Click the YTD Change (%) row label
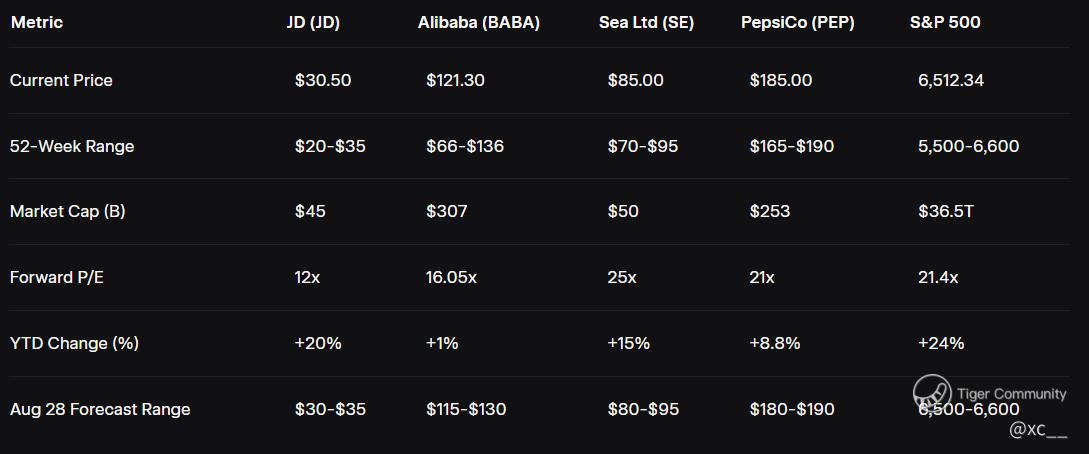This screenshot has width=1089, height=454. click(74, 343)
